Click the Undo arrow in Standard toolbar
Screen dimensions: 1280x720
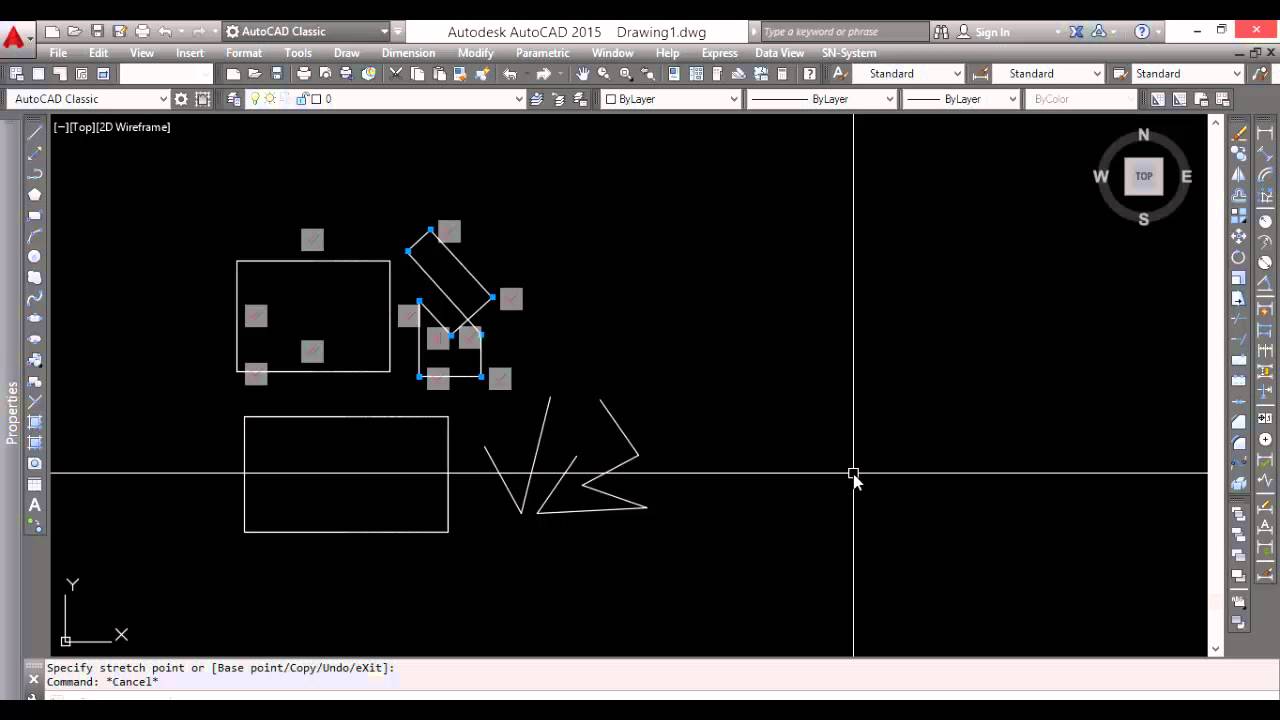(511, 74)
